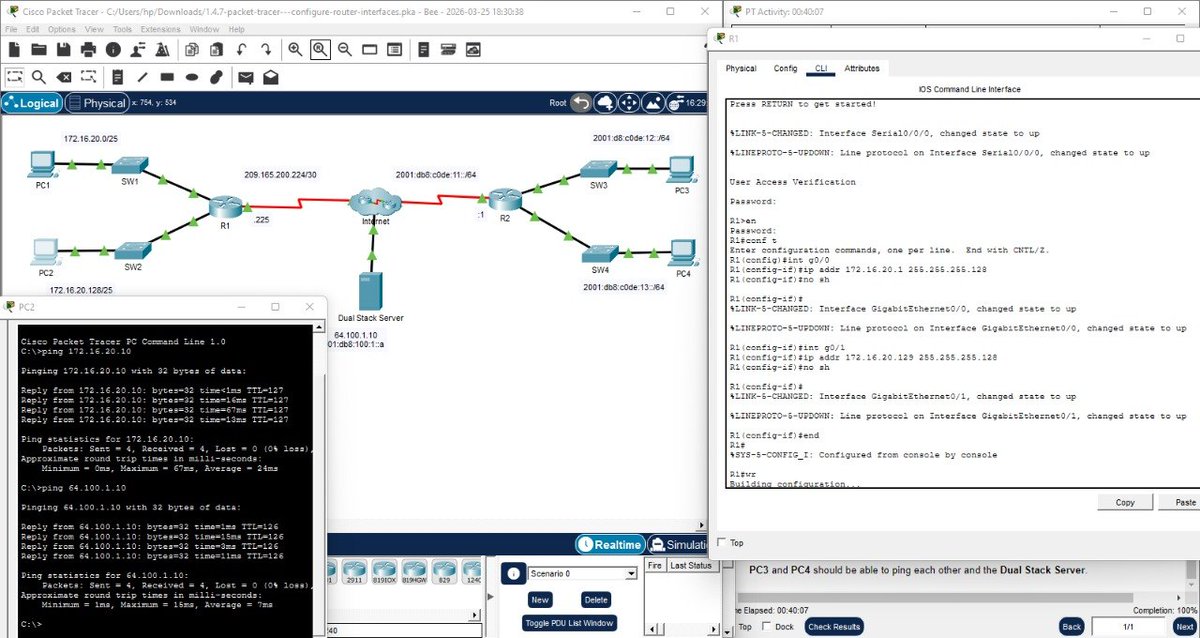Open the Network Information icon
Image resolution: width=1200 pixels, height=638 pixels.
tap(113, 49)
